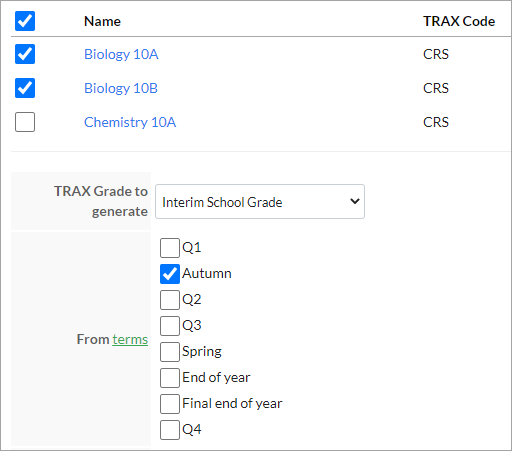Enable the Q1 term checkbox
The height and width of the screenshot is (451, 512).
(x=170, y=248)
